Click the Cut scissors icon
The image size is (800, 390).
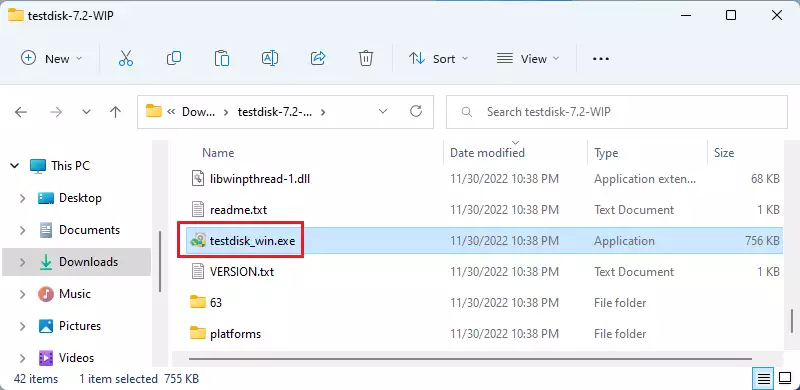point(126,58)
